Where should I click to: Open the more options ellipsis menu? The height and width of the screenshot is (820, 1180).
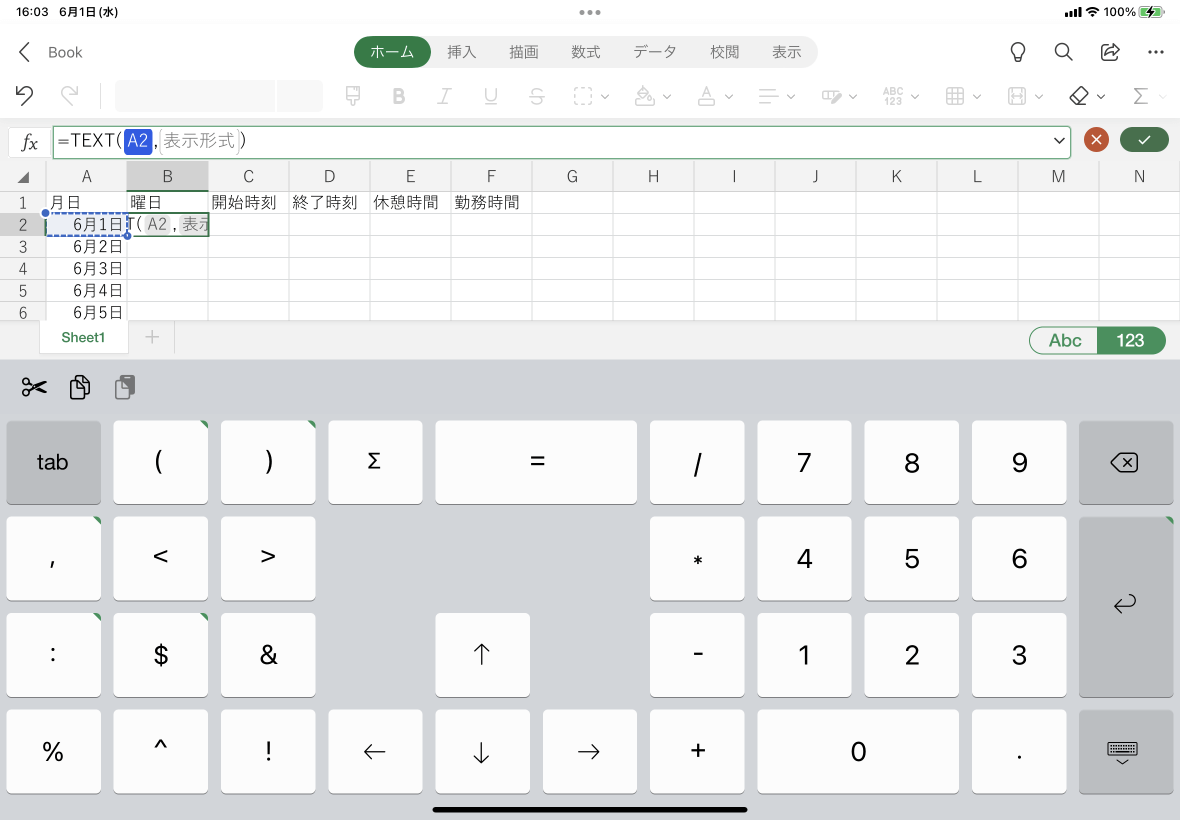pos(1156,52)
